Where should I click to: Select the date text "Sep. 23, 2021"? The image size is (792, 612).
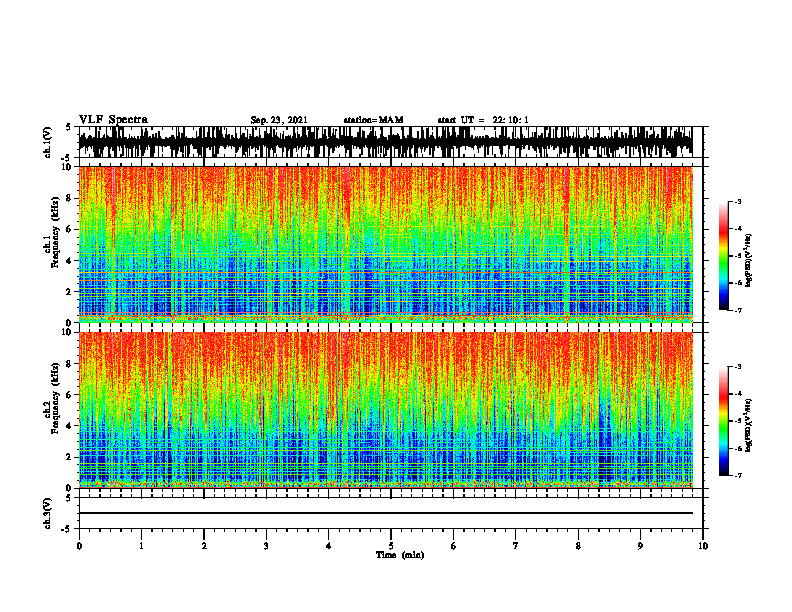pyautogui.click(x=279, y=120)
